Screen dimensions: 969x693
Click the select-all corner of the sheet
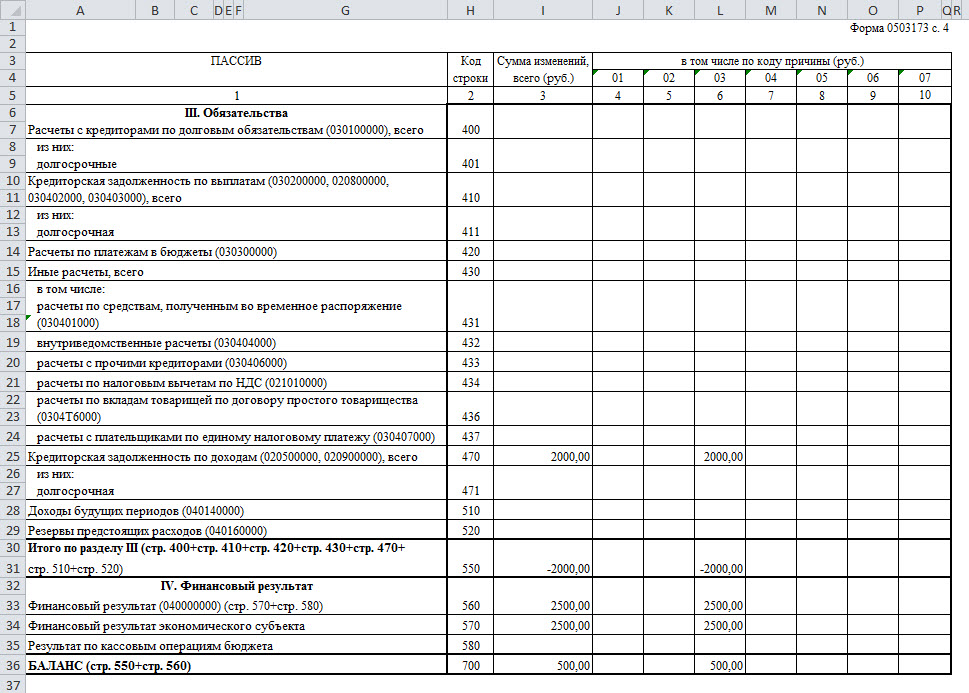point(12,10)
